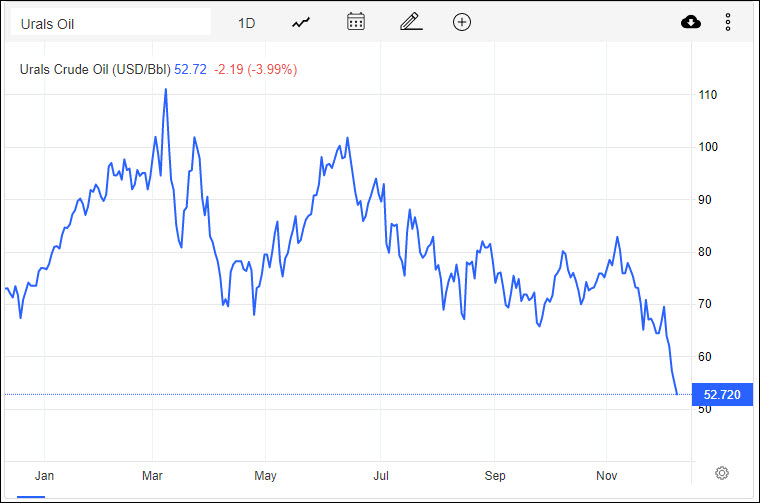The height and width of the screenshot is (503, 760).
Task: Click the Urals Crude Oil legend label
Action: [95, 70]
